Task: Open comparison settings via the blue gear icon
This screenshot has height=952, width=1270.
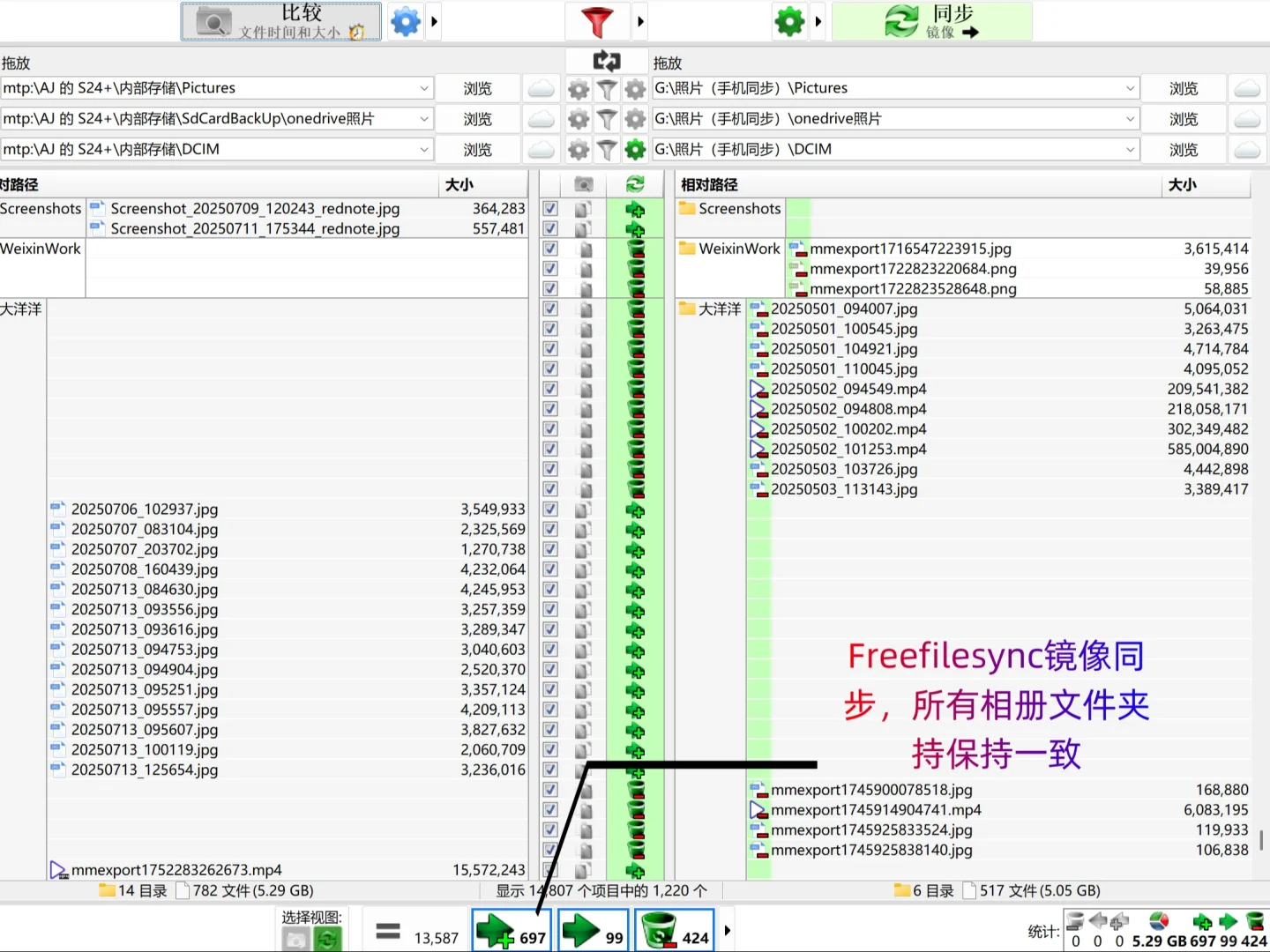Action: click(x=405, y=21)
